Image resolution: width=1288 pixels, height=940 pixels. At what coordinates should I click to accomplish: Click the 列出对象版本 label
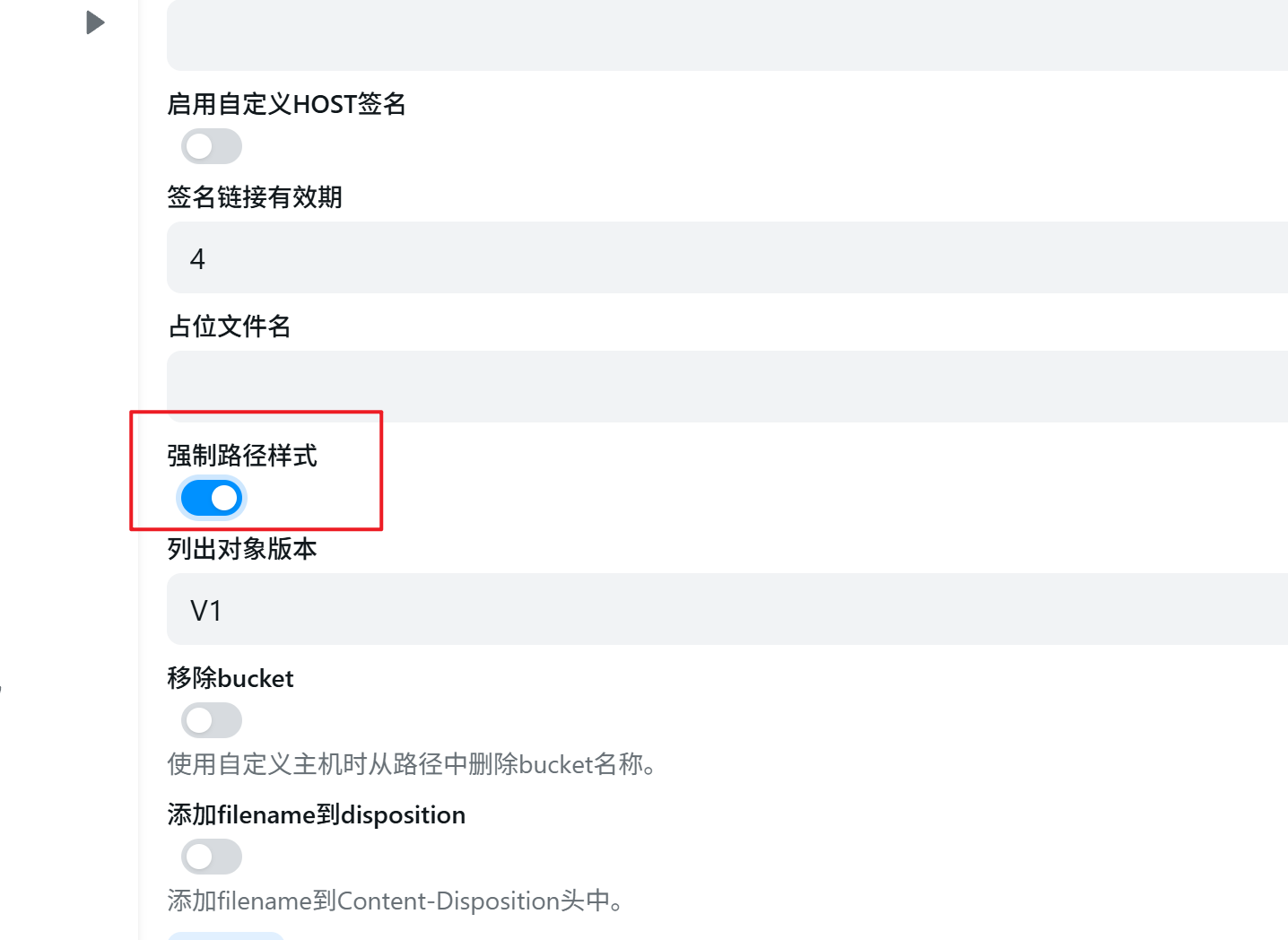[x=242, y=549]
